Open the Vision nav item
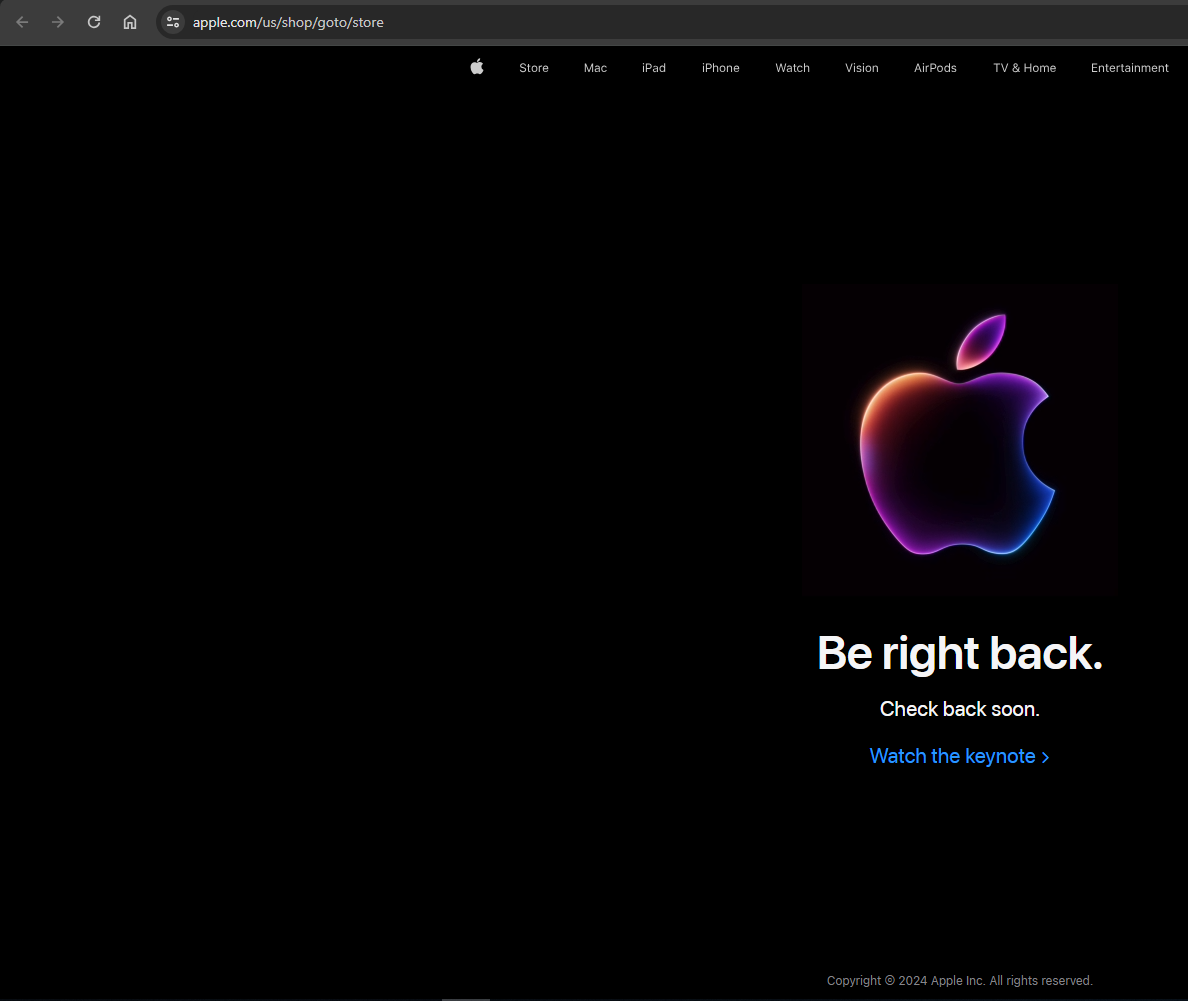 pos(861,68)
